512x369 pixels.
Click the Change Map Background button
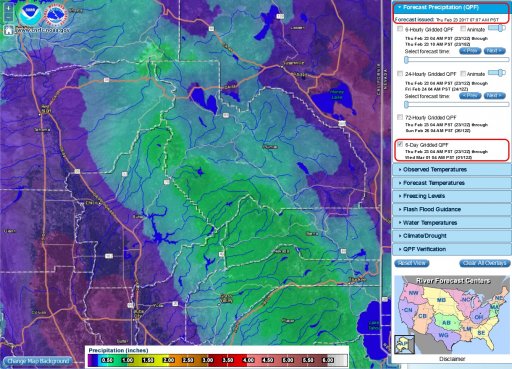pos(38,361)
